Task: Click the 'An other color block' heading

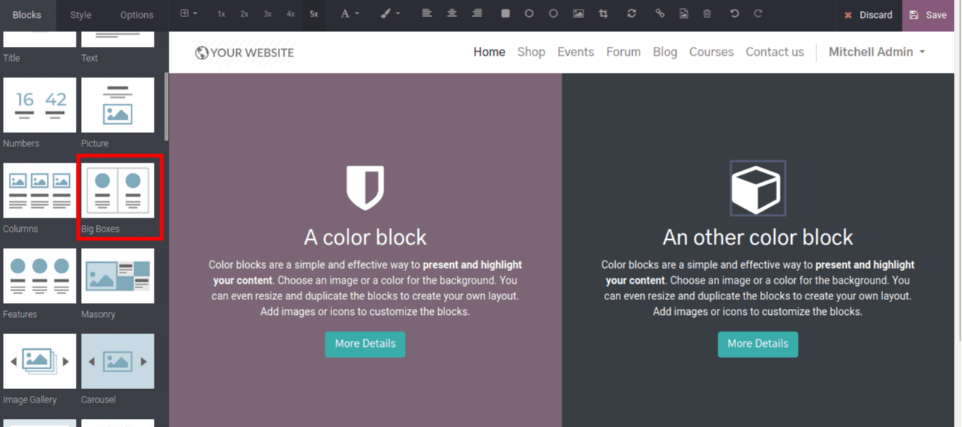Action: (758, 237)
